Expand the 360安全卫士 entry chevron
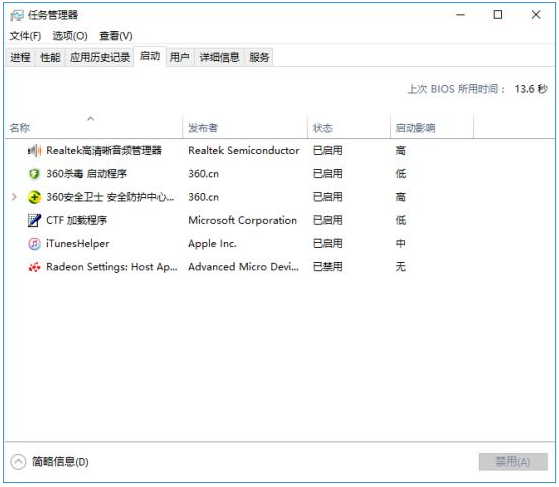 click(14, 197)
